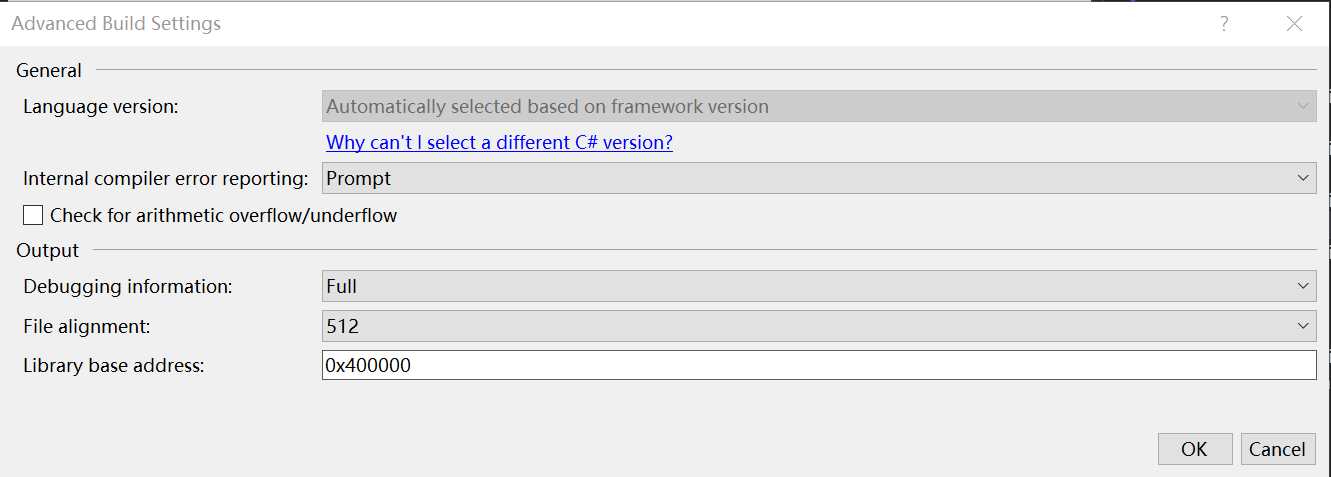Dismiss the dialog with Cancel button
Viewport: 1331px width, 477px height.
tap(1278, 449)
